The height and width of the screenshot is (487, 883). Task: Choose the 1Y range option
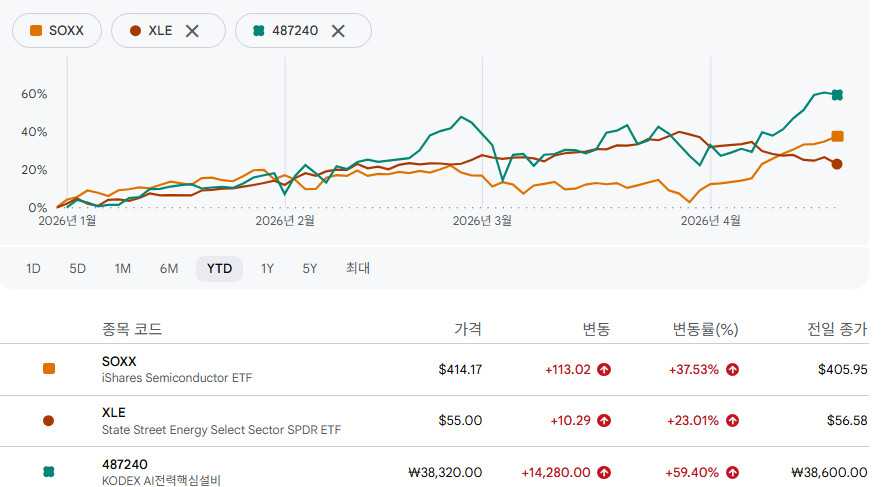267,268
